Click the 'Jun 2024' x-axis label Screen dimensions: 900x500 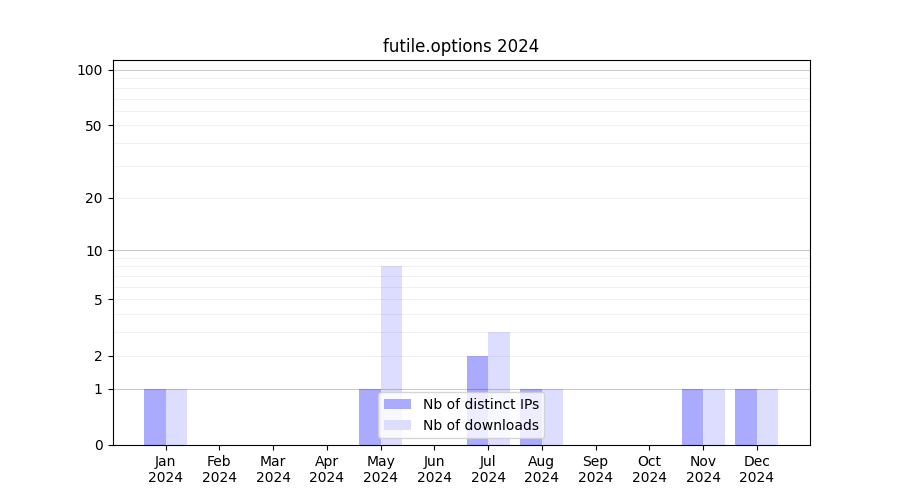tap(434, 469)
